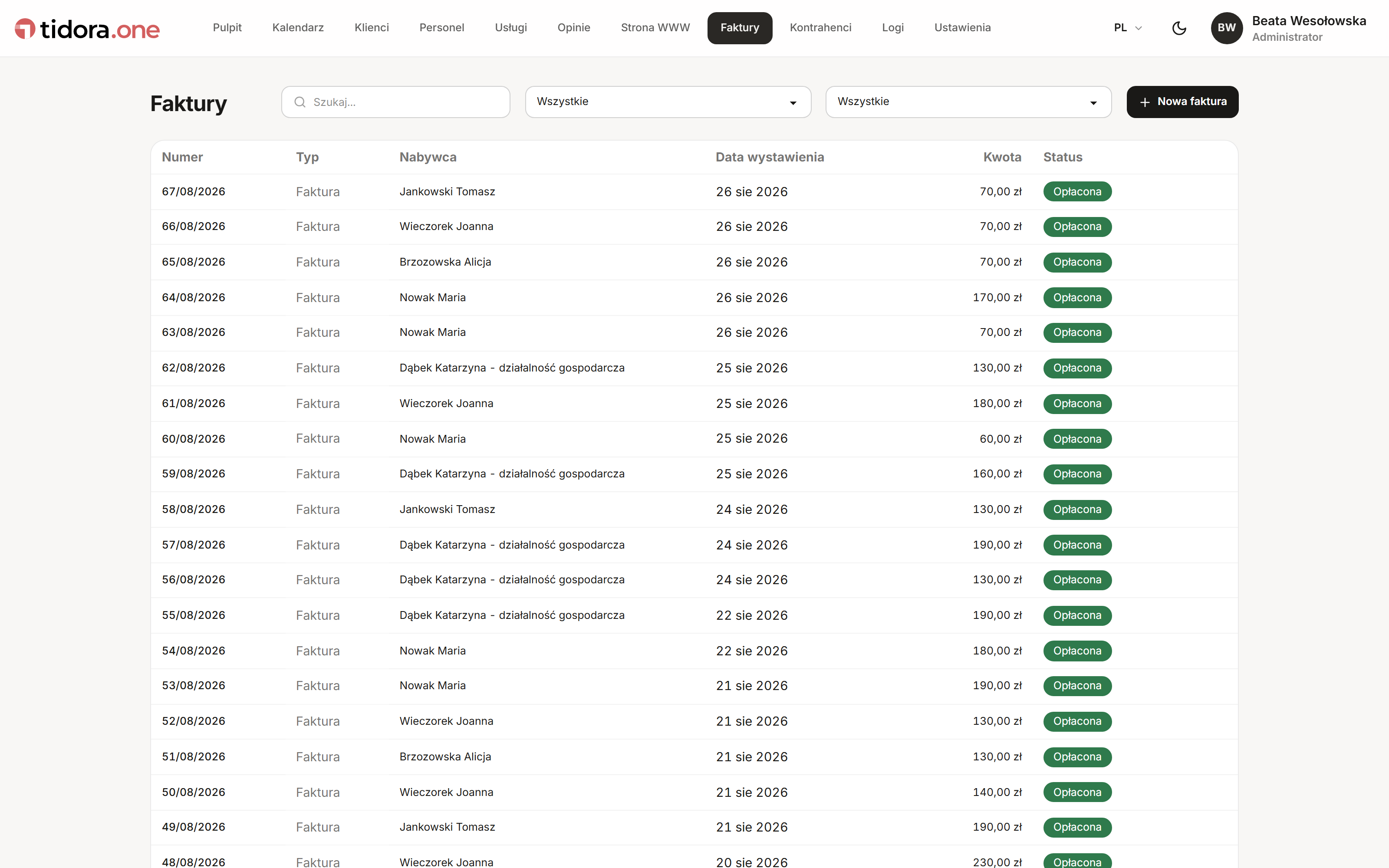Go to the Kalendarz section
1389x868 pixels.
point(298,28)
